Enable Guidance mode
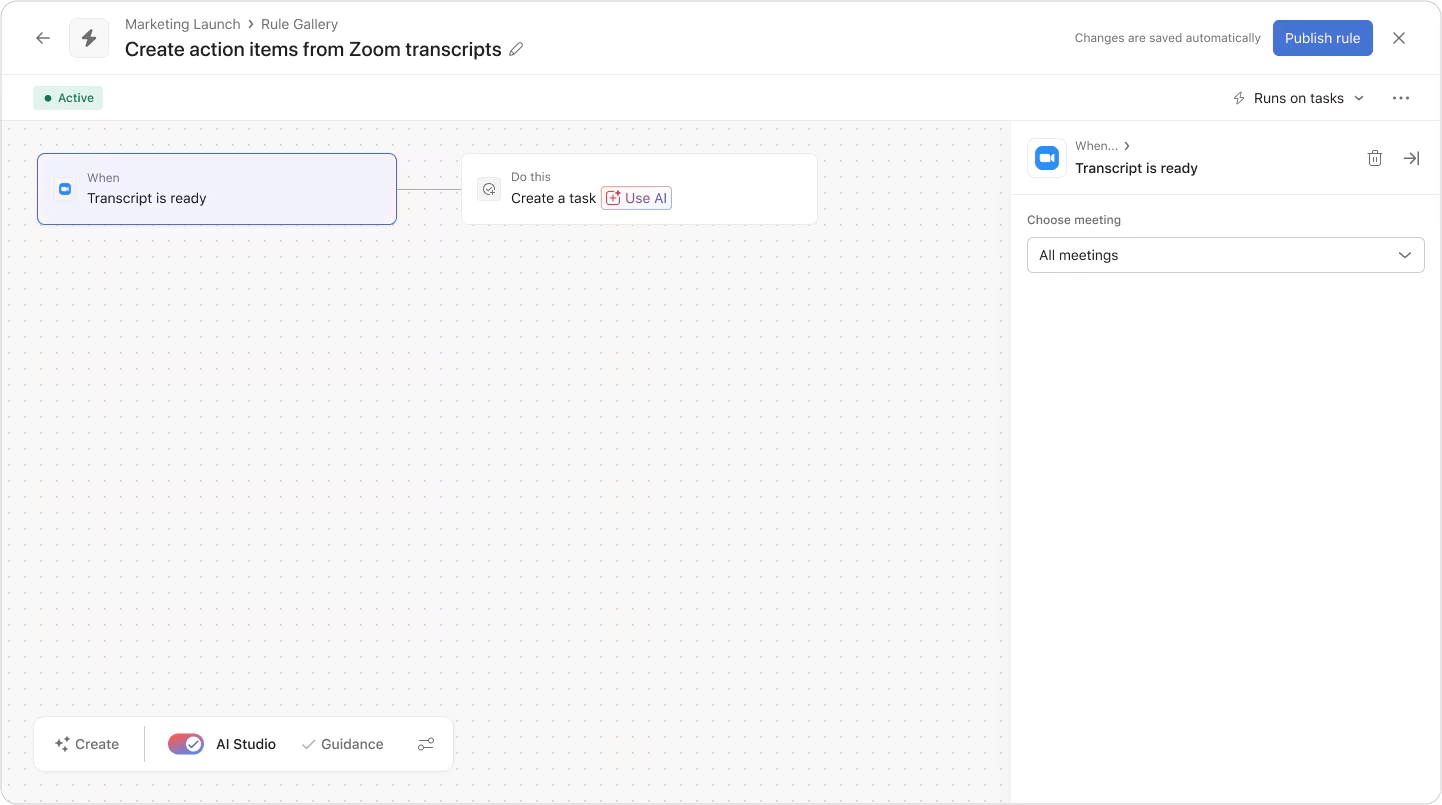 click(x=342, y=744)
